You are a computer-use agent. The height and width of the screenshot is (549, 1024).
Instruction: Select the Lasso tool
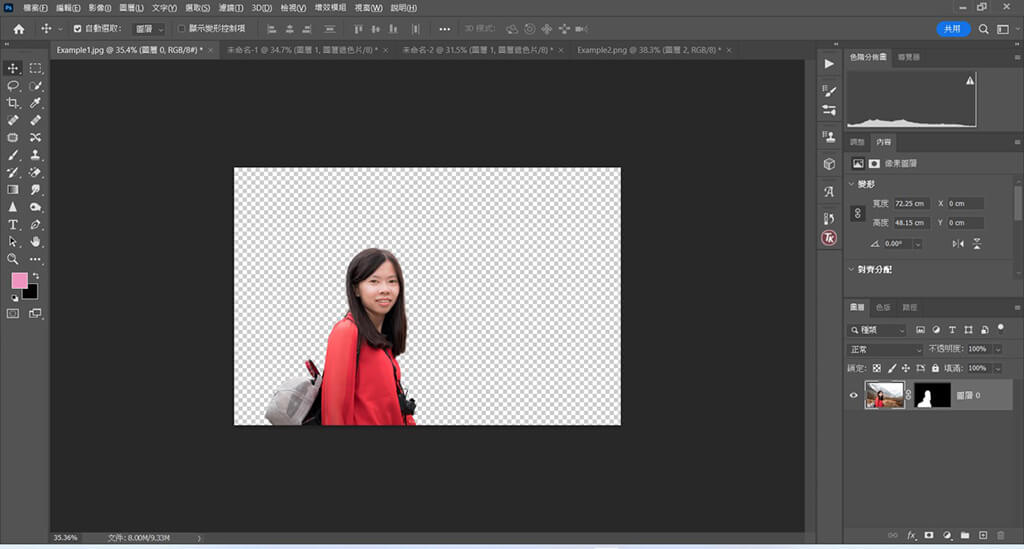point(12,86)
